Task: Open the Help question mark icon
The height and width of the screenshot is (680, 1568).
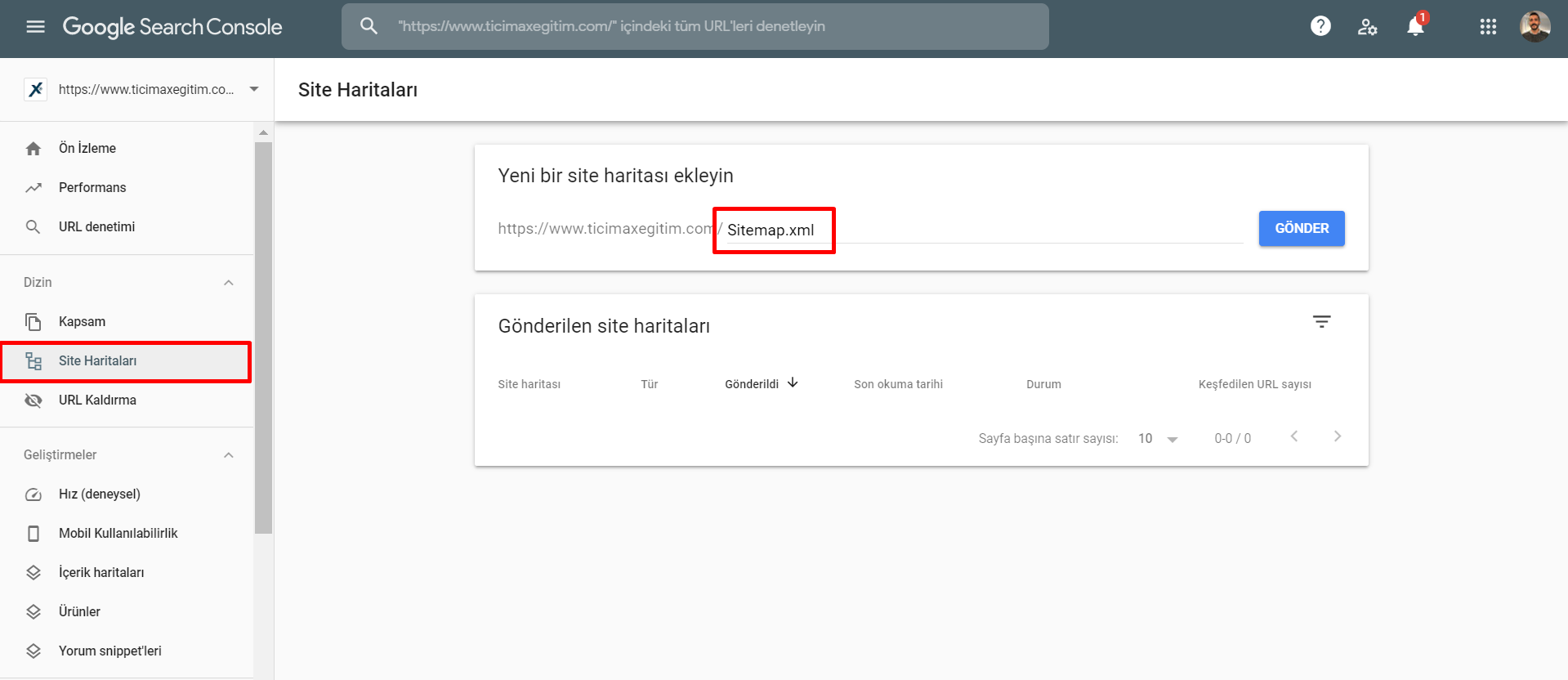Action: 1320,26
